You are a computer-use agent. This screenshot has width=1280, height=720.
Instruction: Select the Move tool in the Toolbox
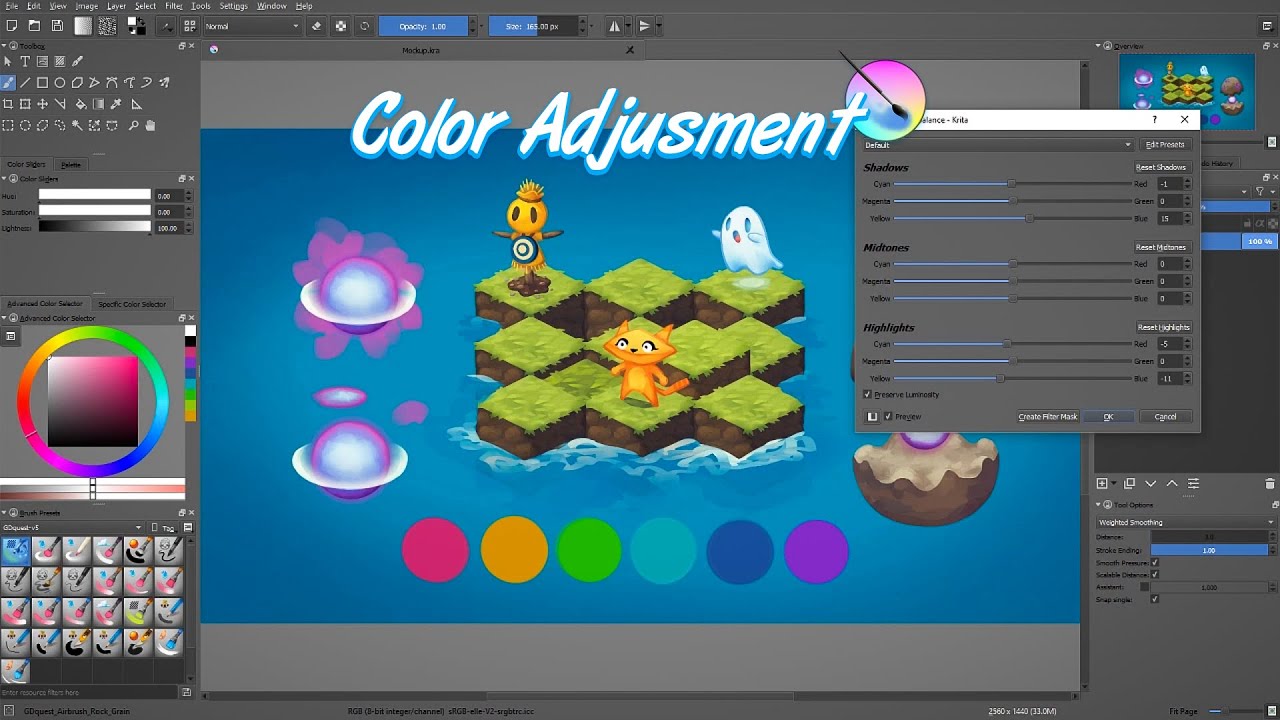point(42,104)
